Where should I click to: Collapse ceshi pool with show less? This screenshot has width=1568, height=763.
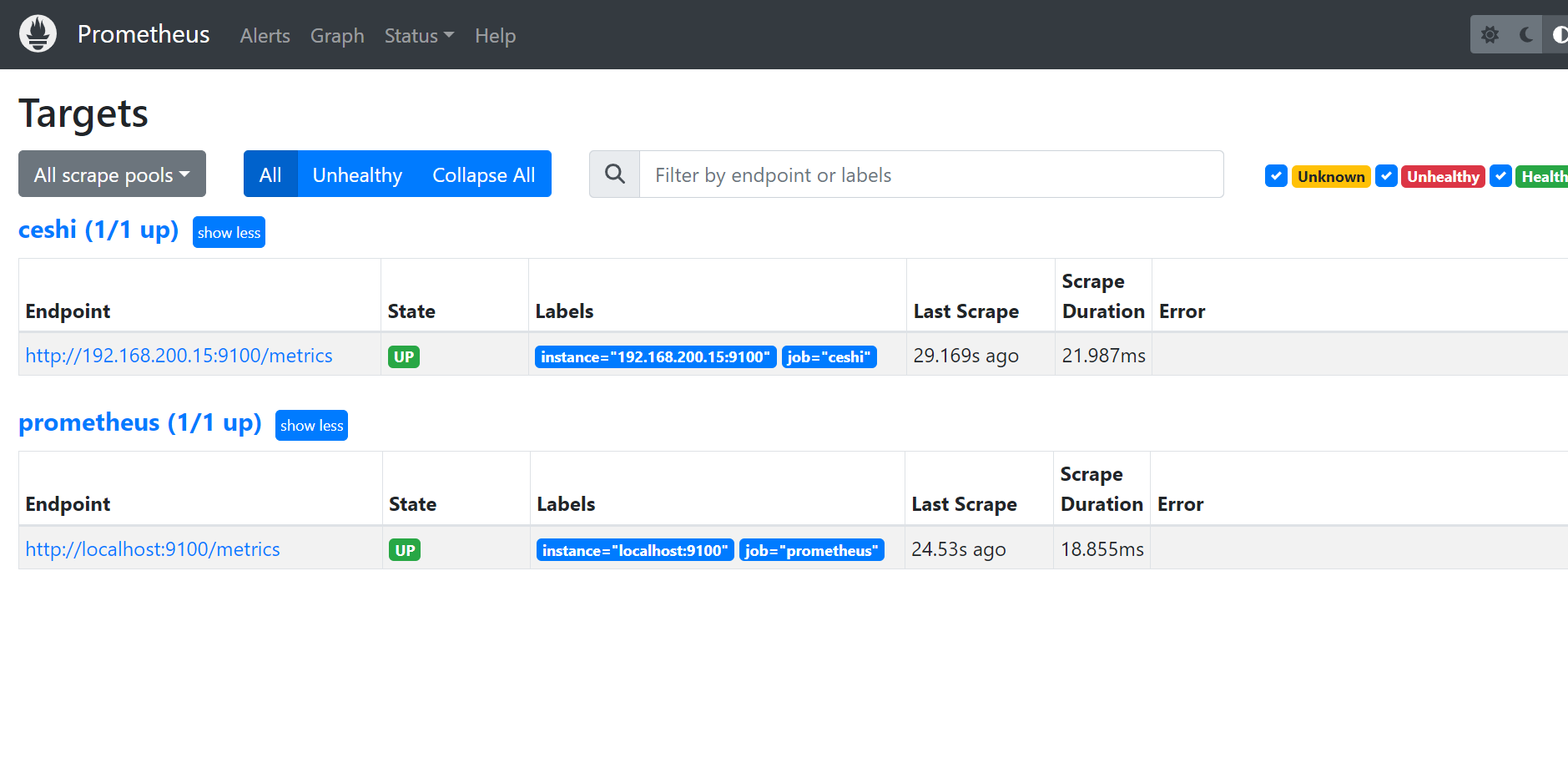pyautogui.click(x=229, y=232)
